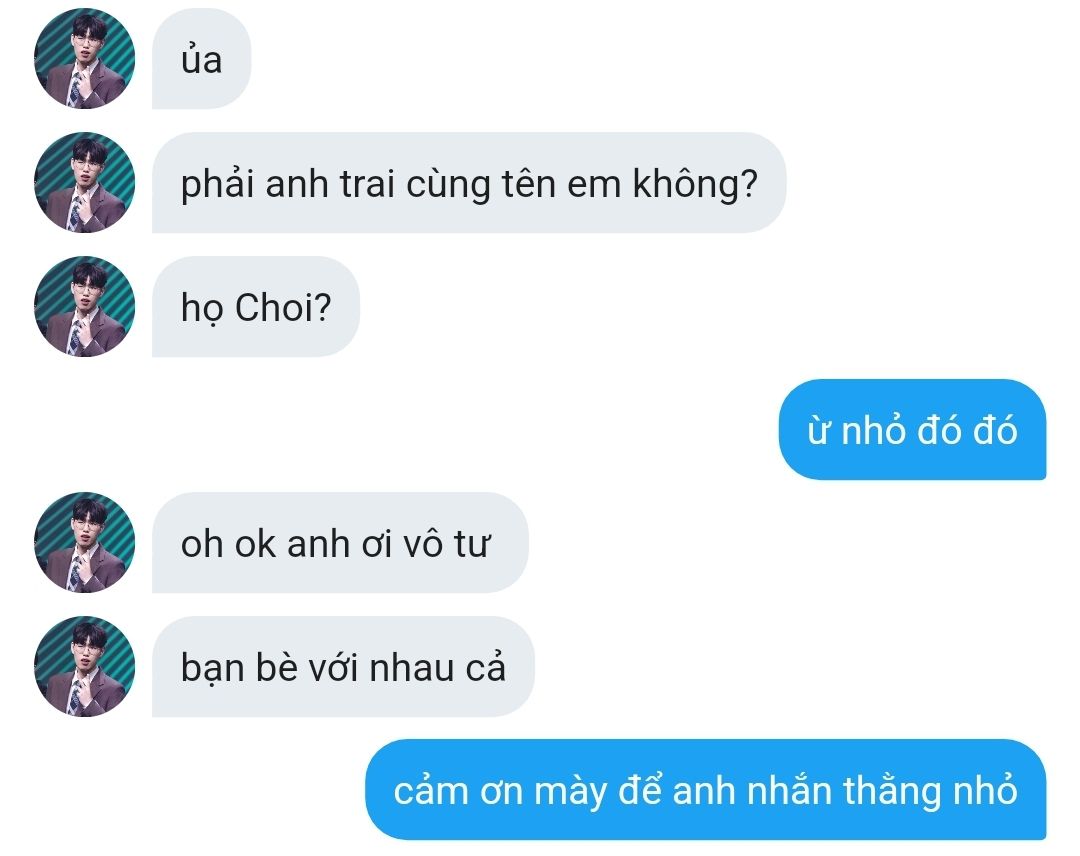
Task: Tap profile photo beside "bạn bè với nhau cả"
Action: click(x=84, y=667)
